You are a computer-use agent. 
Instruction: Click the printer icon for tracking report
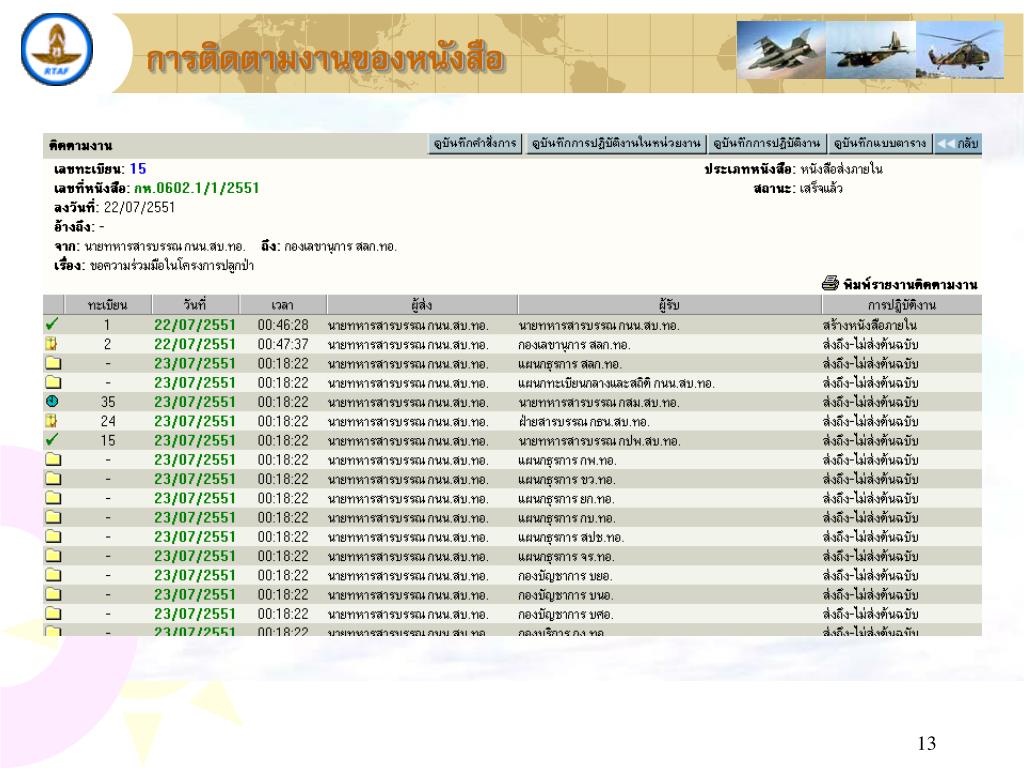point(830,283)
